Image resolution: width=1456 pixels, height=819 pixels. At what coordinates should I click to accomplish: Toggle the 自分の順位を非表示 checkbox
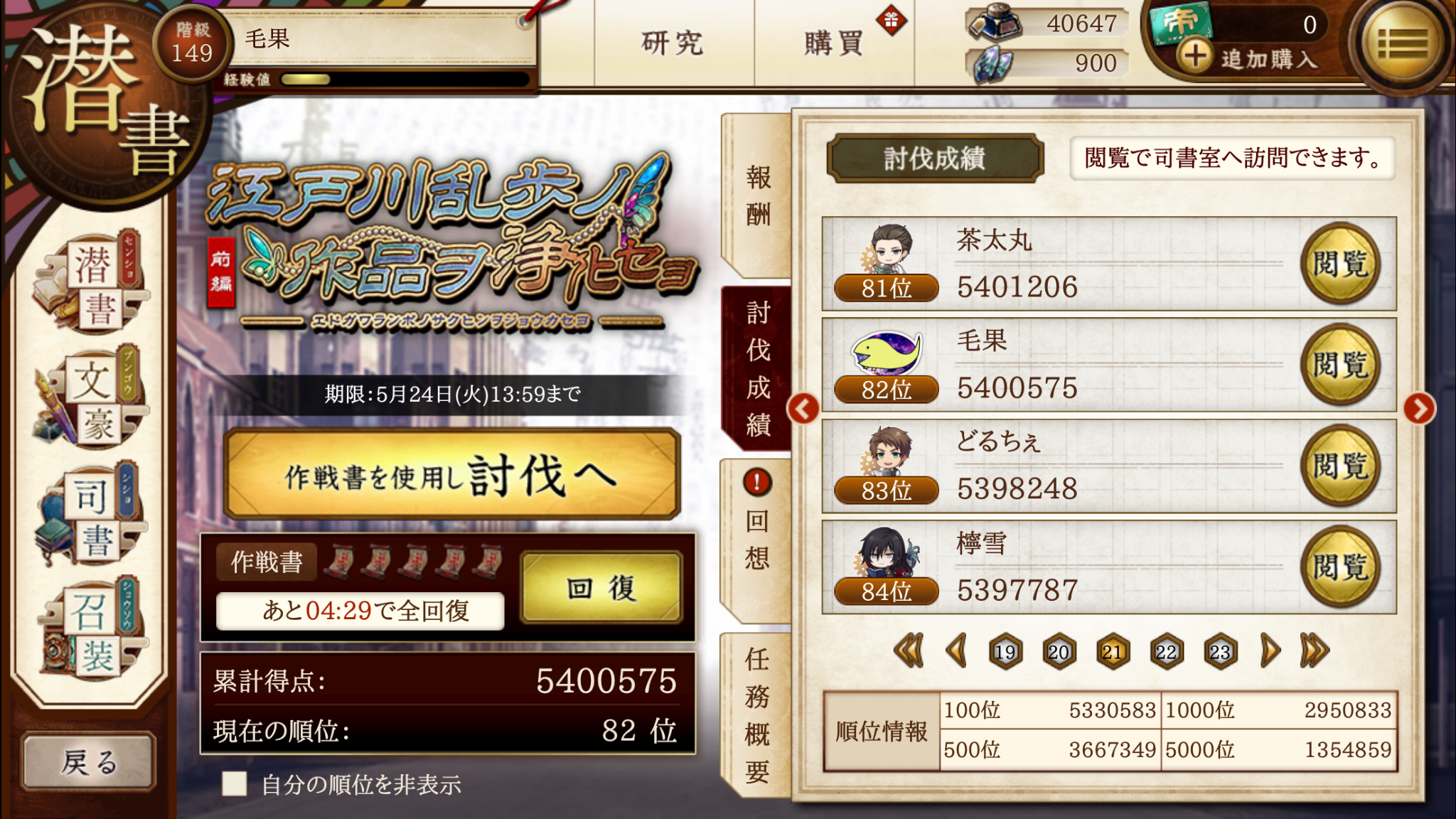click(x=234, y=784)
